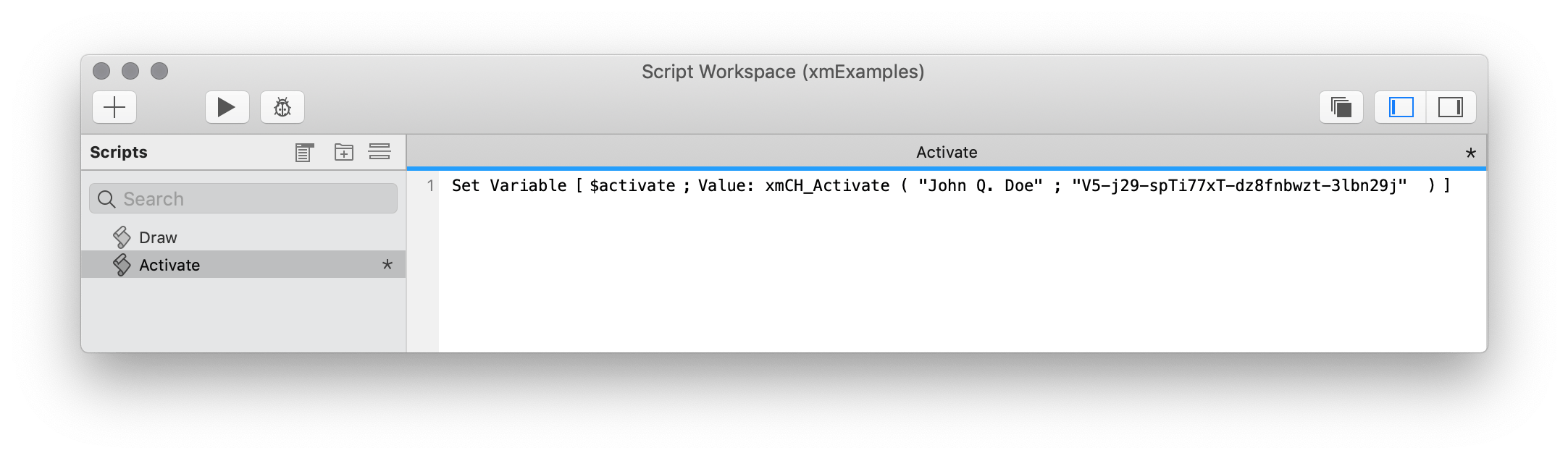Screen dimensions: 1568x474
Task: Open the Draw script from the sidebar
Action: pos(159,237)
